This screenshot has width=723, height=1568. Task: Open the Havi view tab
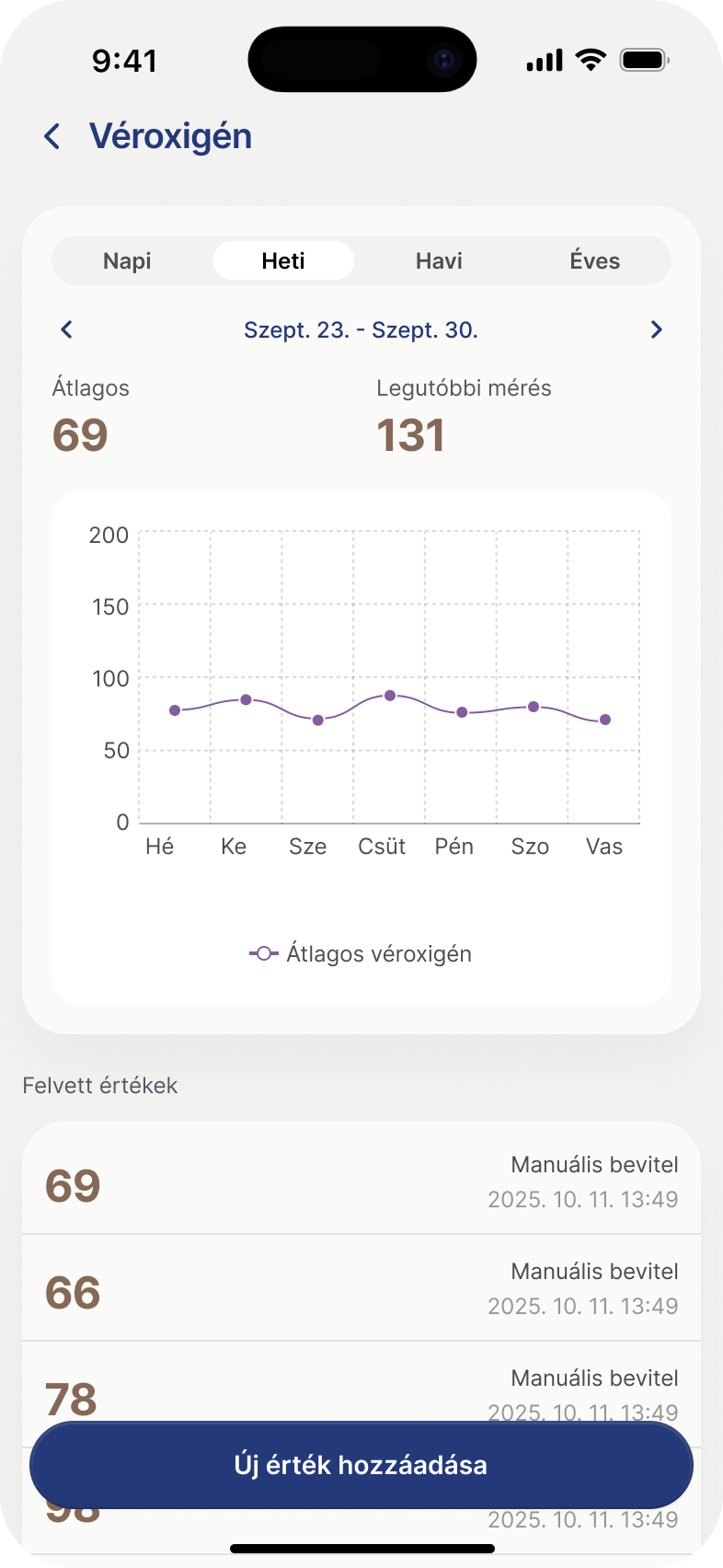[439, 261]
